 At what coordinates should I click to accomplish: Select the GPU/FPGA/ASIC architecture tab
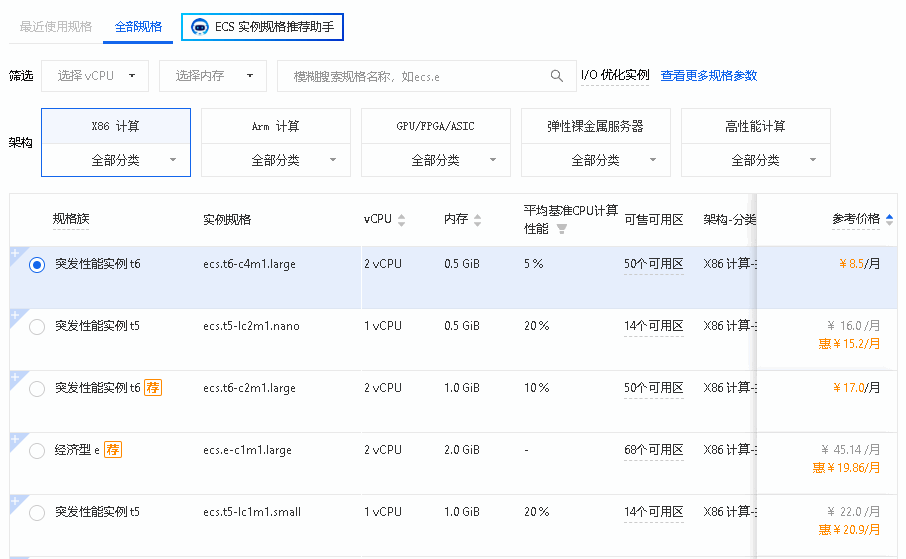click(x=436, y=126)
